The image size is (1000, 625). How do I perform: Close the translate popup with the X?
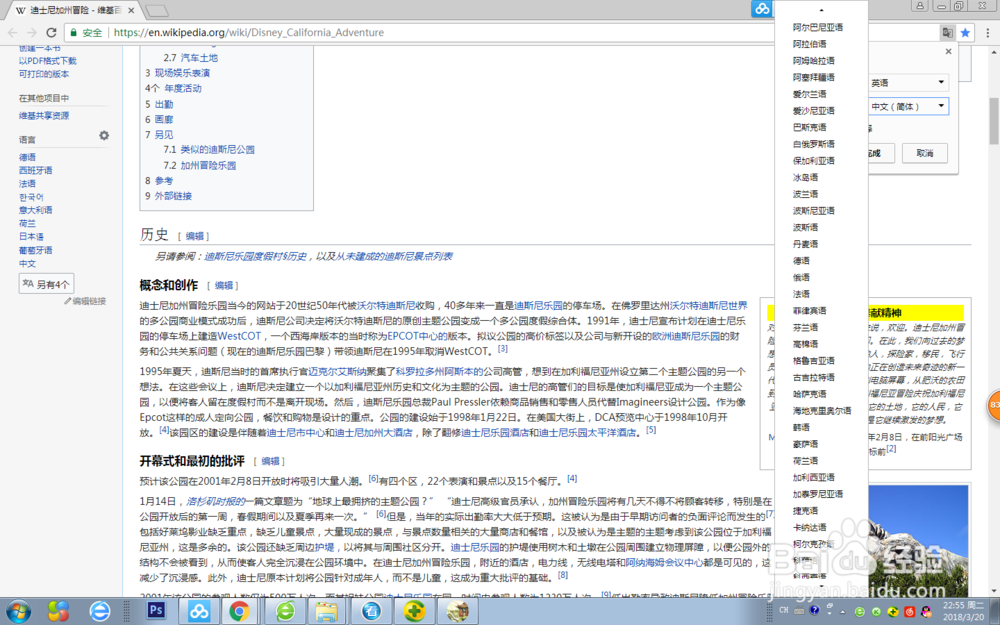[948, 52]
